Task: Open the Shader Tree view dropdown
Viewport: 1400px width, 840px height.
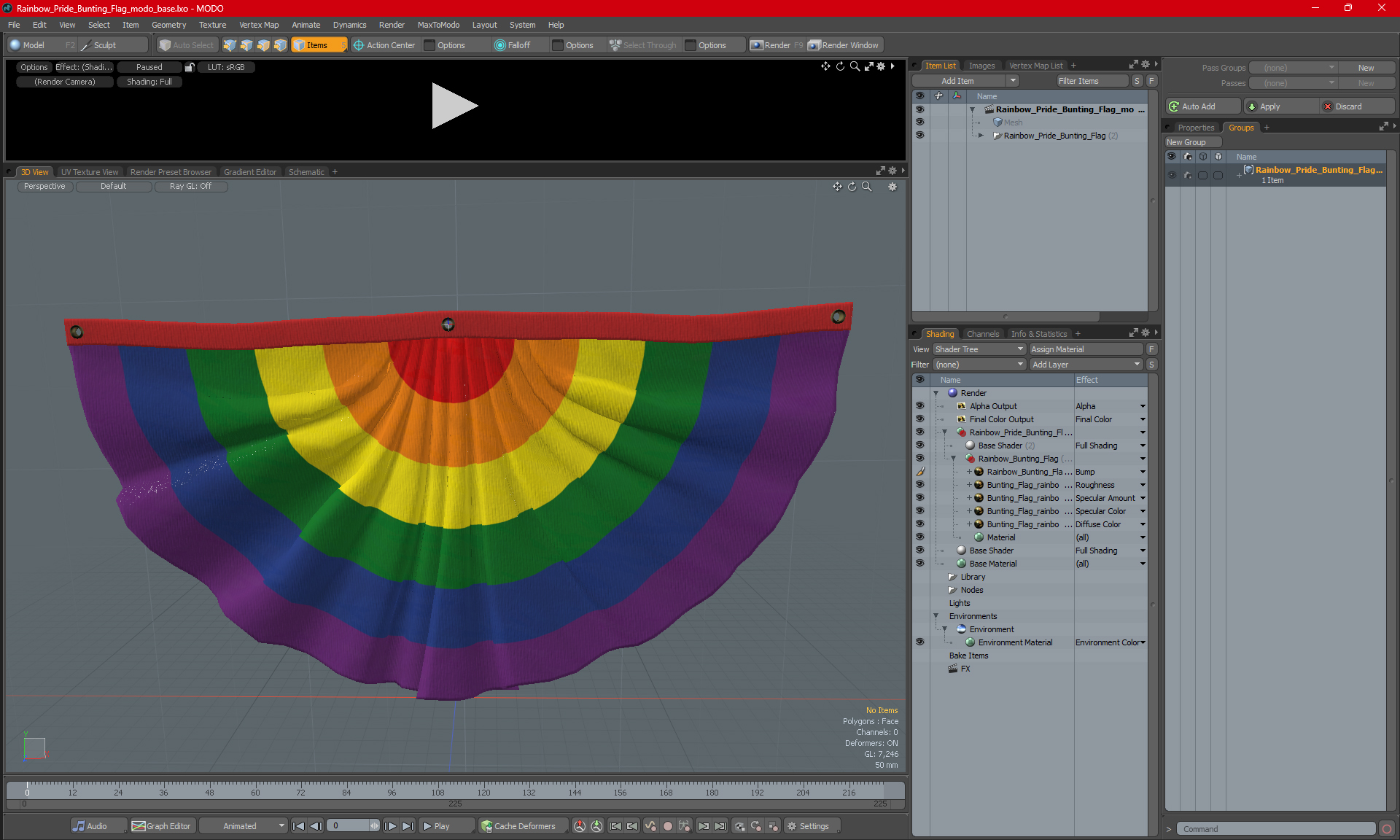Action: coord(979,349)
